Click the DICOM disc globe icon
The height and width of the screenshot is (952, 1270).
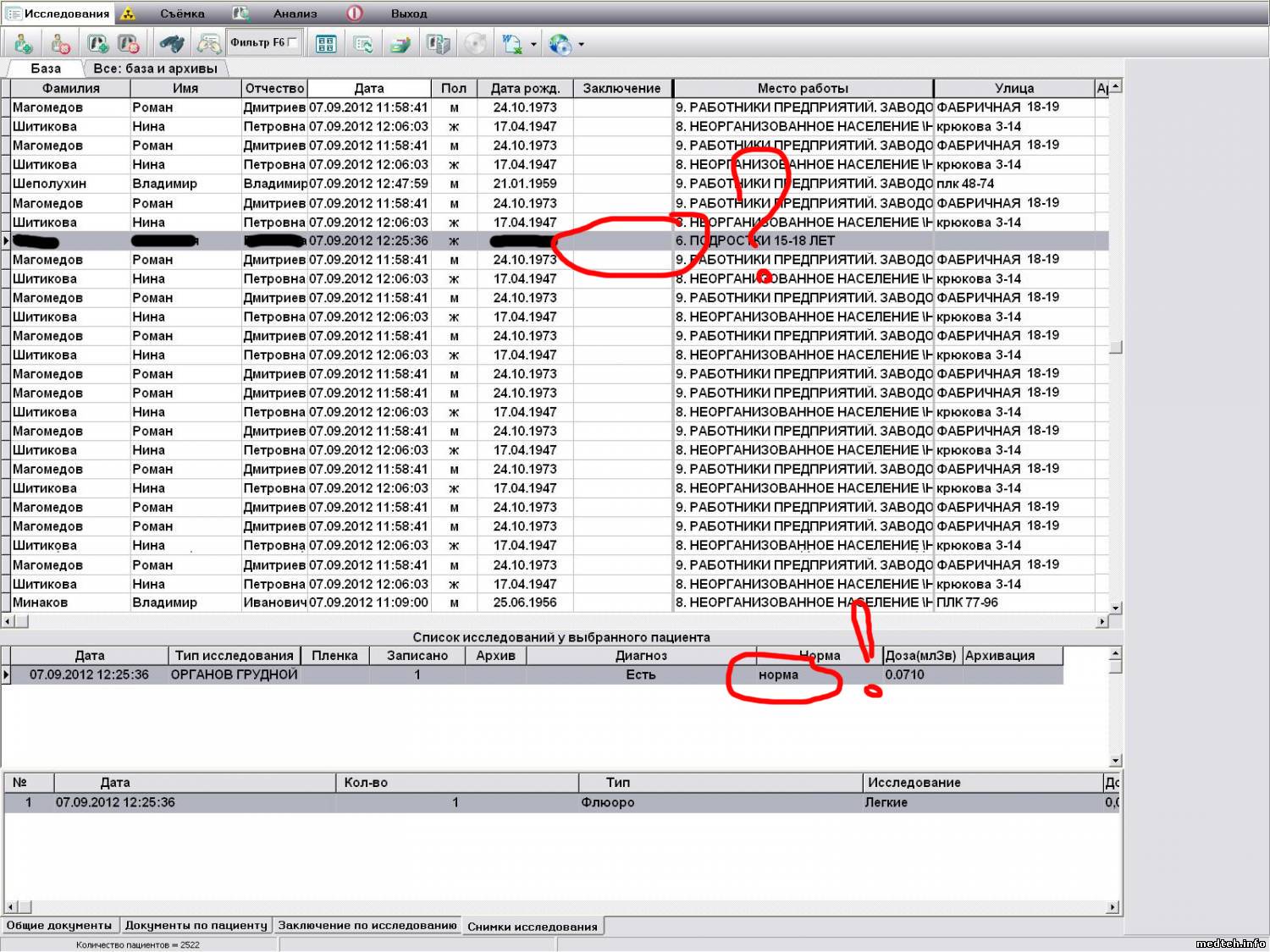coord(560,43)
